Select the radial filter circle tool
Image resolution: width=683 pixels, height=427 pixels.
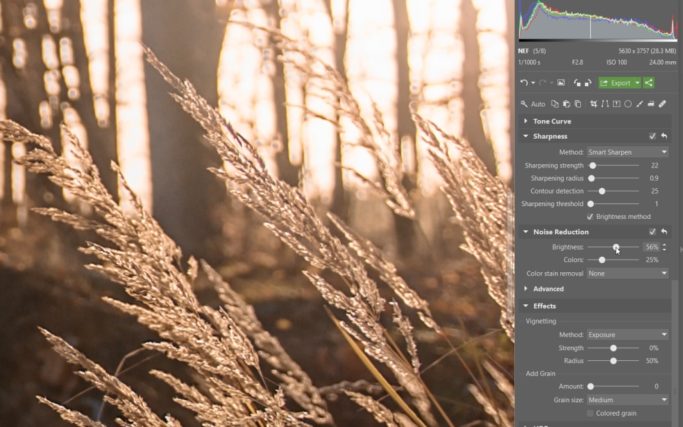(628, 104)
